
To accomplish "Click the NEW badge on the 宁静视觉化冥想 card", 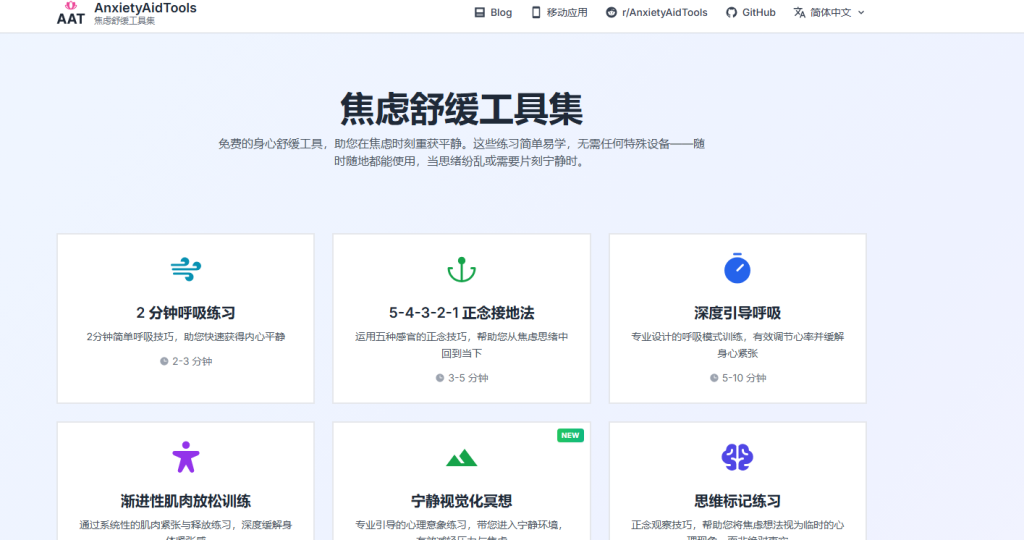I will click(x=570, y=435).
